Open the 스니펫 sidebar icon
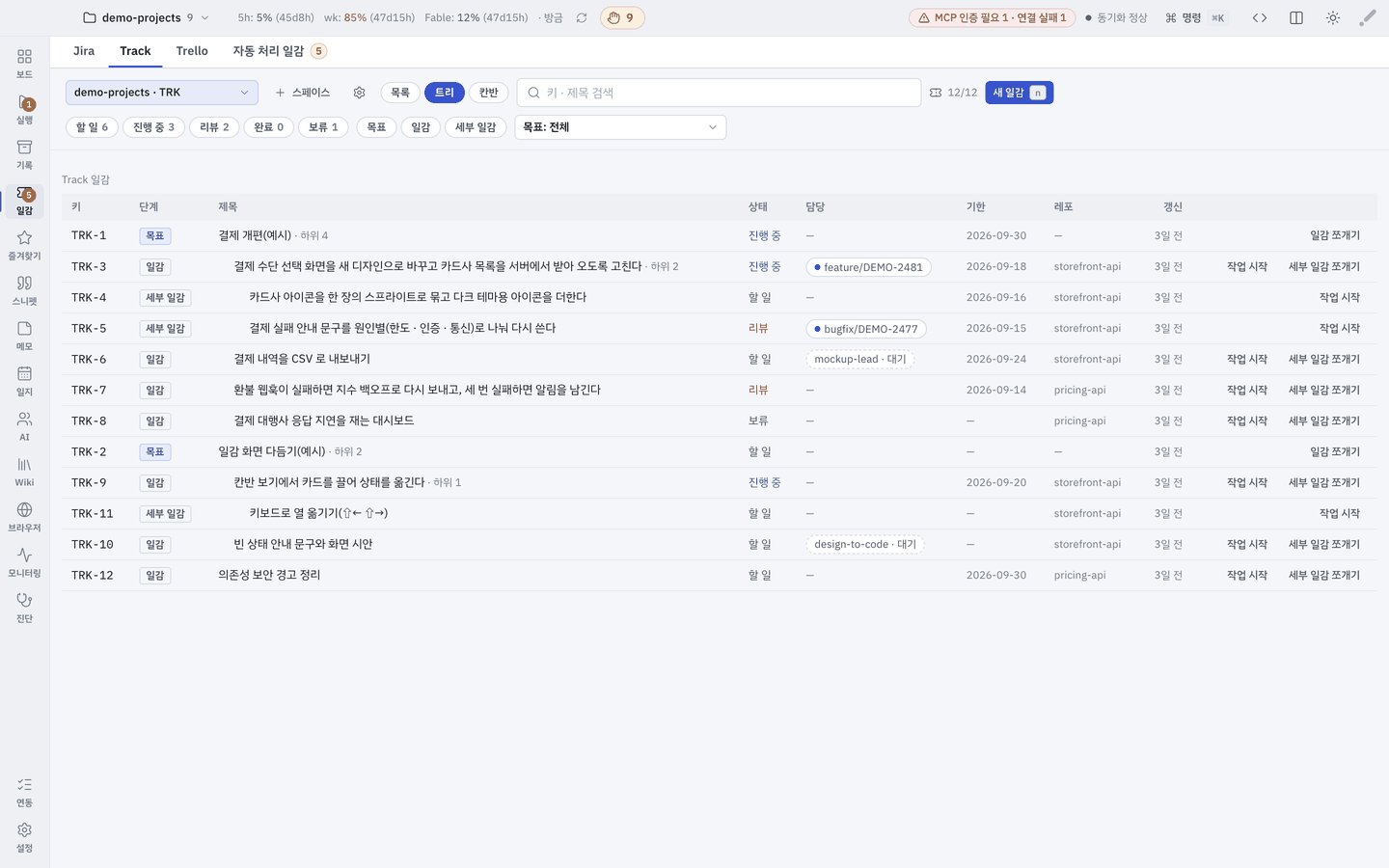The height and width of the screenshot is (868, 1389). [24, 290]
